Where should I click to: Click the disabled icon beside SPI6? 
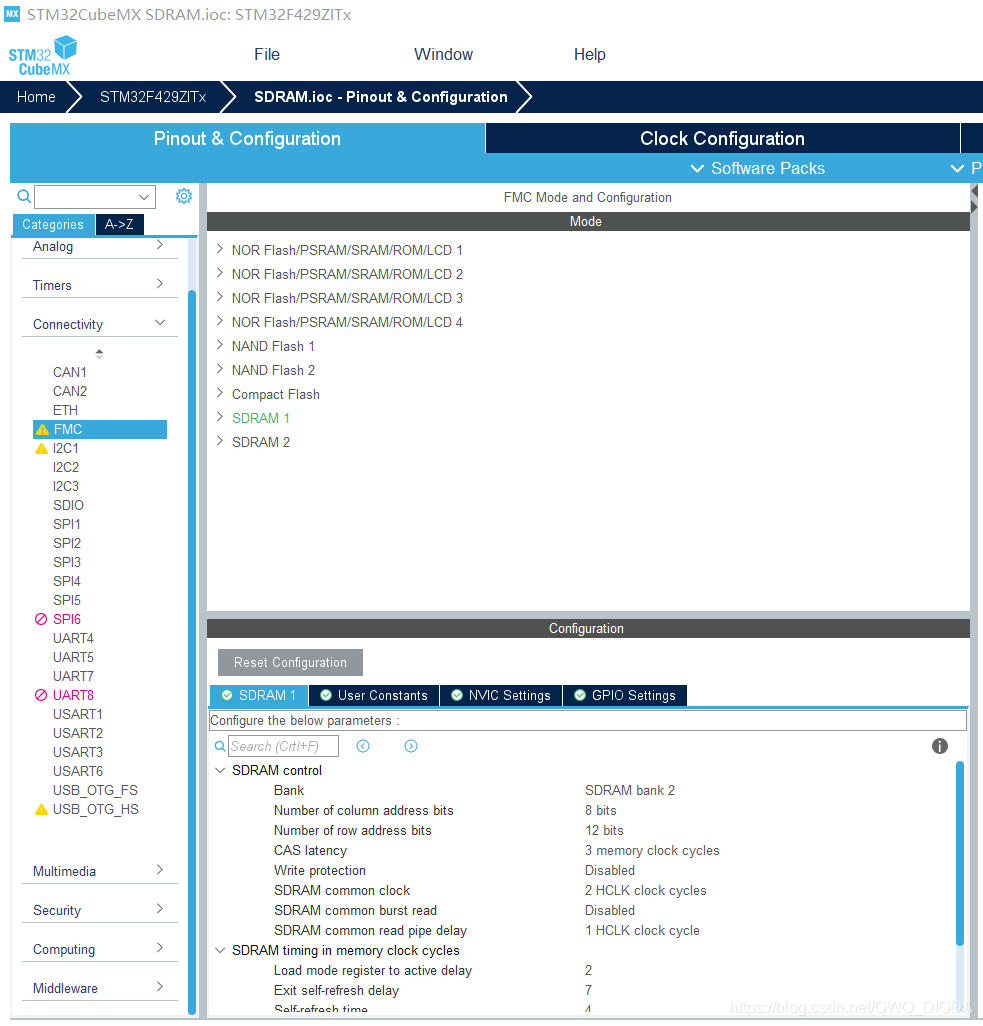pyautogui.click(x=41, y=619)
